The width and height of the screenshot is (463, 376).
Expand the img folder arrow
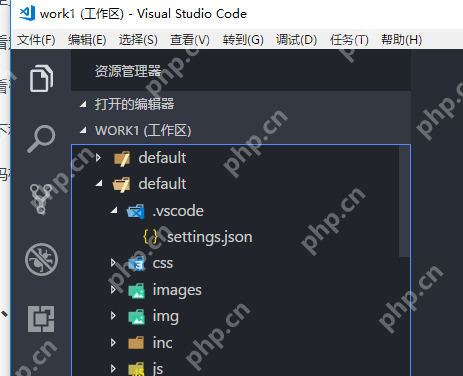pos(113,316)
